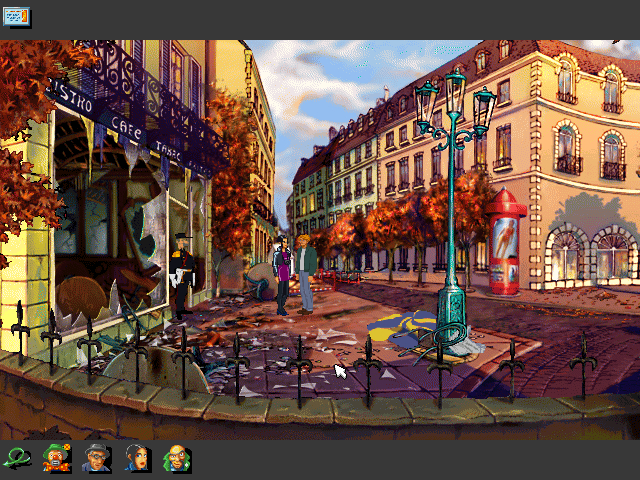Look at the red advertising column

(505, 242)
